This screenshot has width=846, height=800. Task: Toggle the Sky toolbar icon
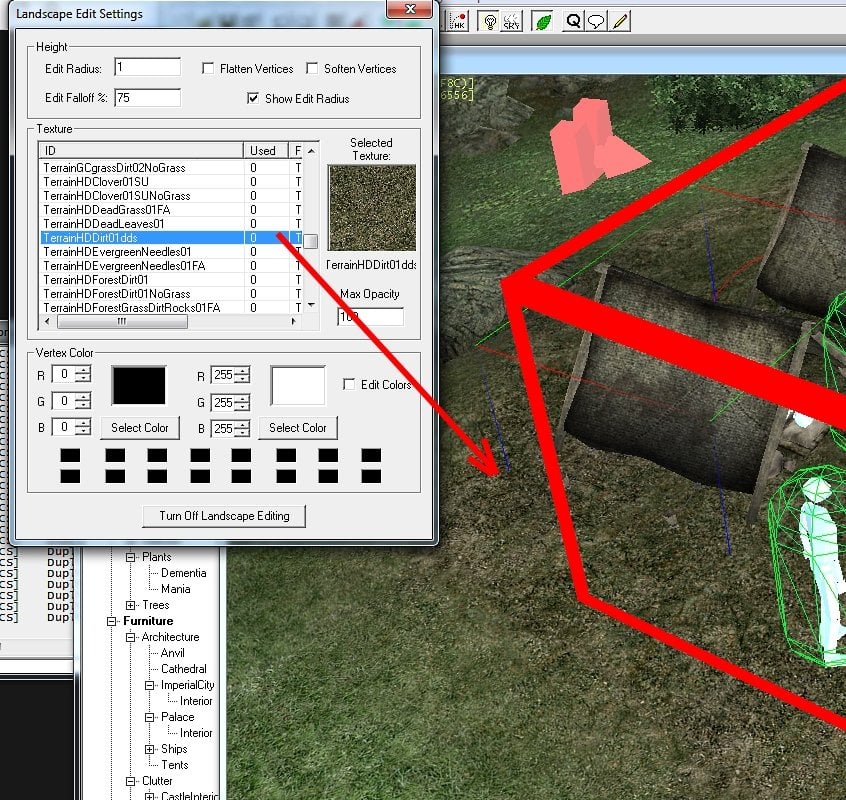[511, 22]
